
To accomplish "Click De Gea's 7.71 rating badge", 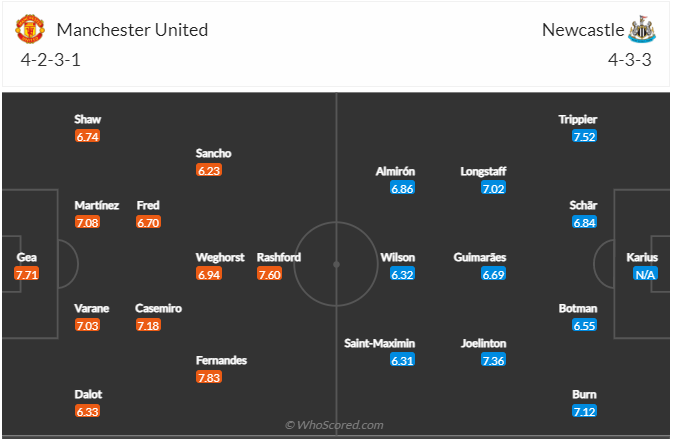I will click(27, 274).
